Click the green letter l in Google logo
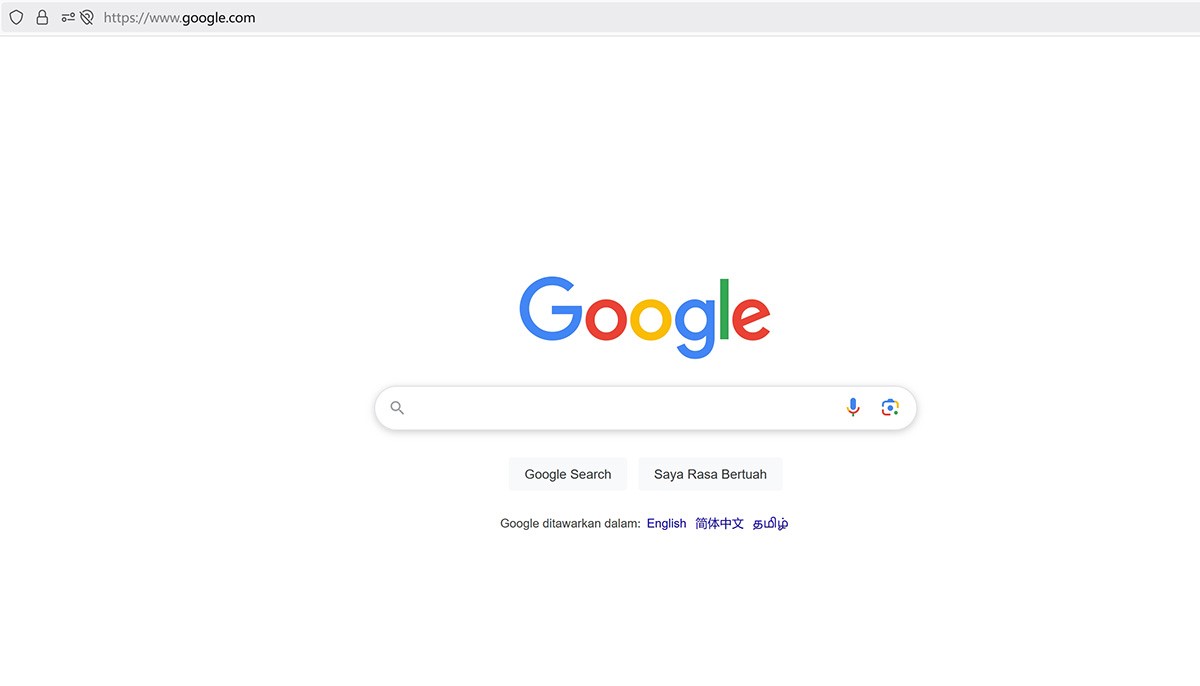Screen dimensions: 1200x686 tap(723, 307)
